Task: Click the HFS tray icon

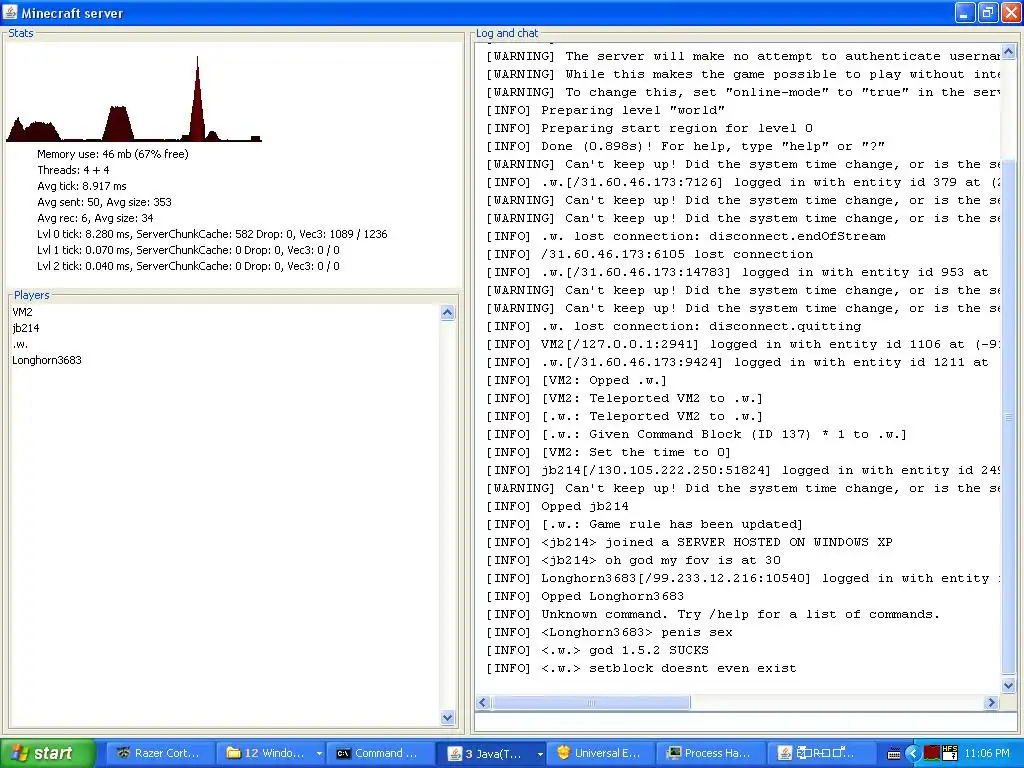Action: (x=950, y=753)
